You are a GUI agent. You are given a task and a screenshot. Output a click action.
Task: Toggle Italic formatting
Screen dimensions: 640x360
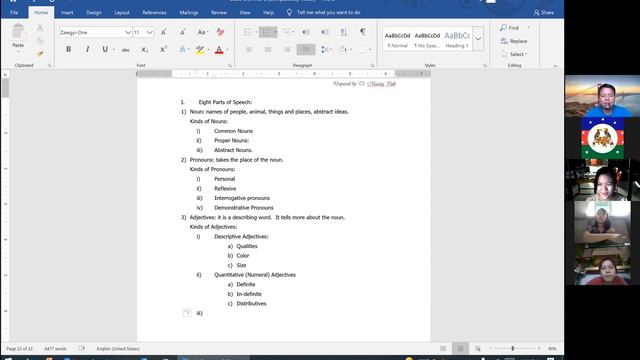[x=87, y=49]
